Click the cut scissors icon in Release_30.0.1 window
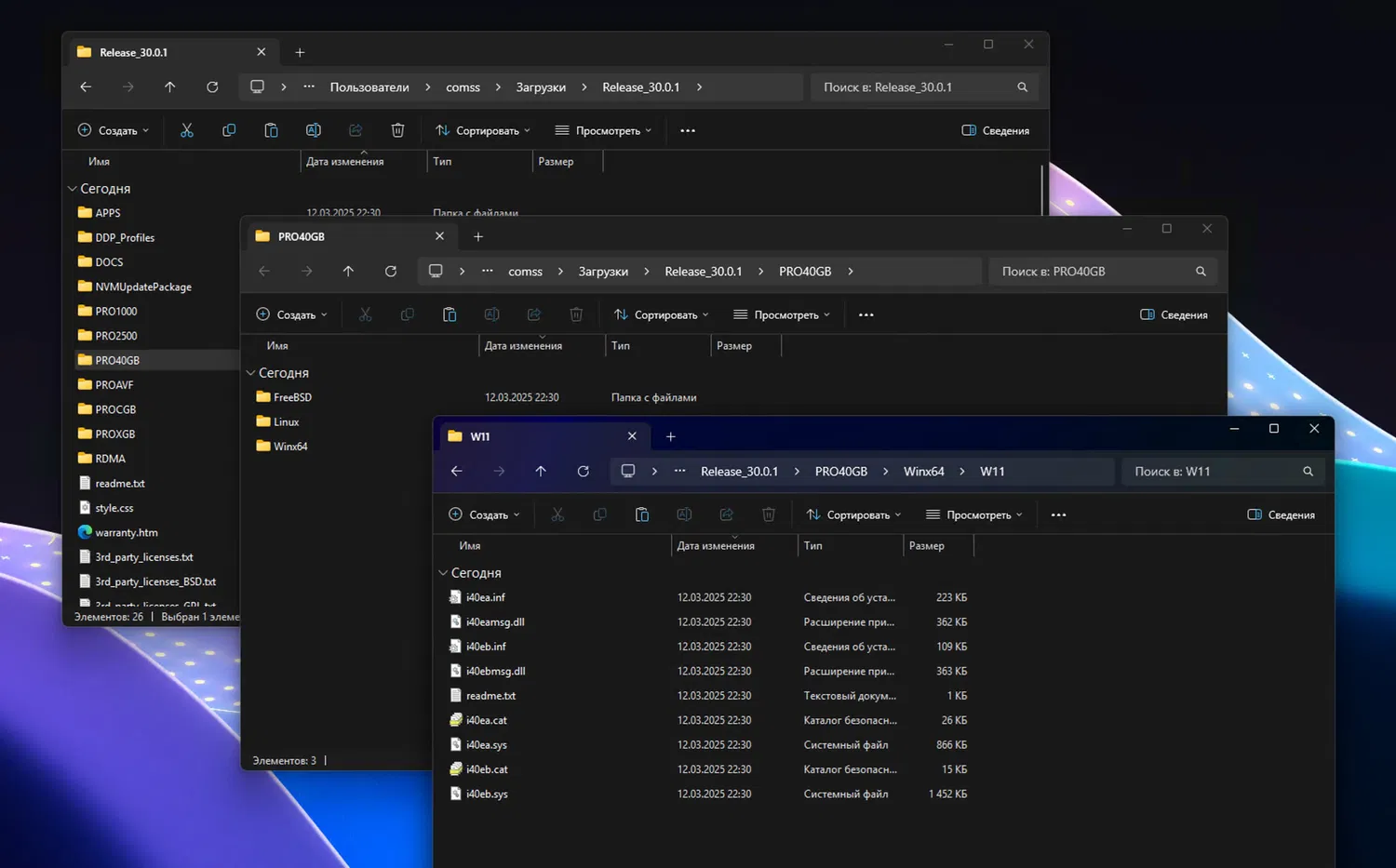 (187, 130)
